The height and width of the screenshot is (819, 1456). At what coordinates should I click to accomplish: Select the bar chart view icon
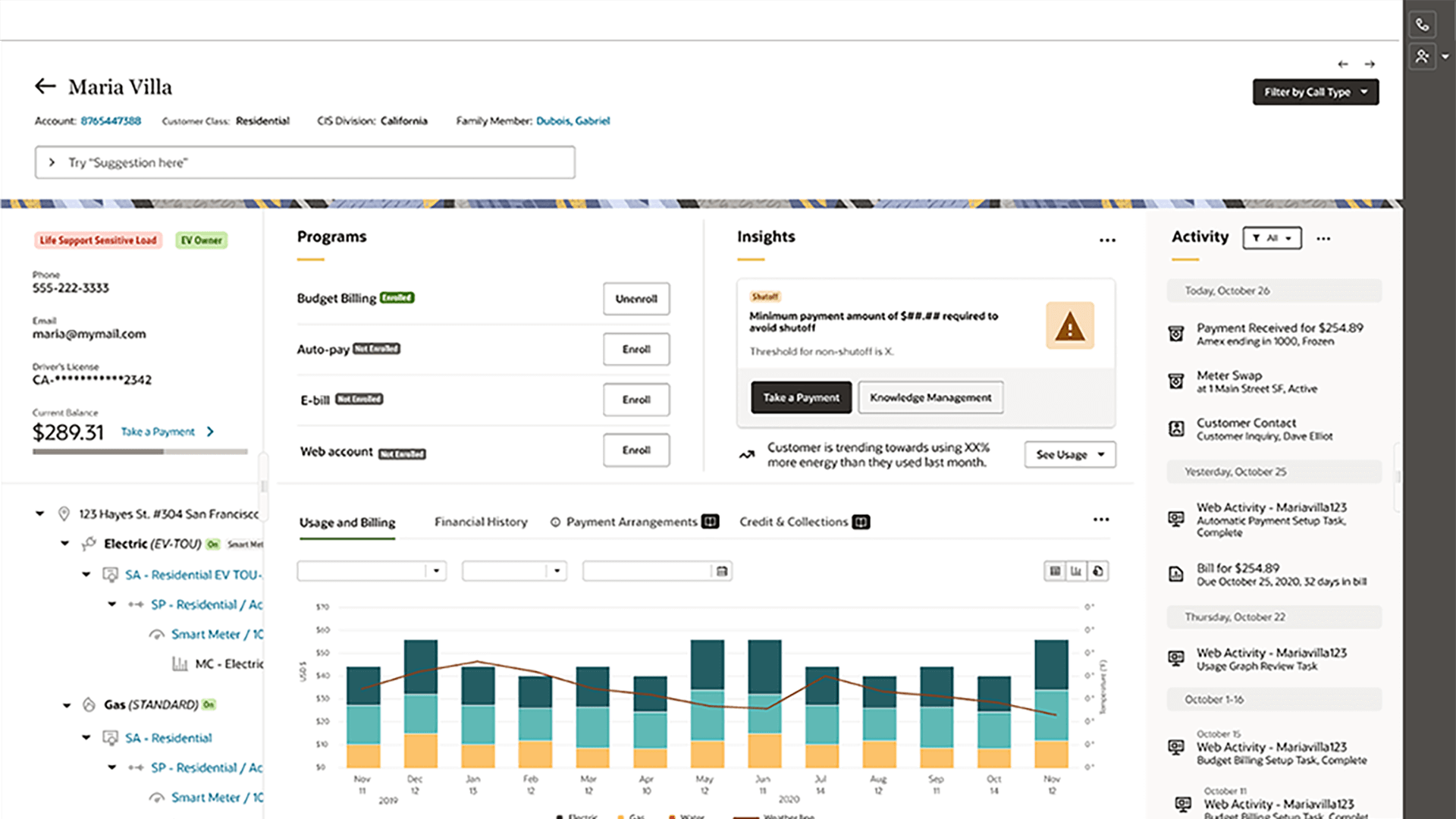tap(1076, 570)
